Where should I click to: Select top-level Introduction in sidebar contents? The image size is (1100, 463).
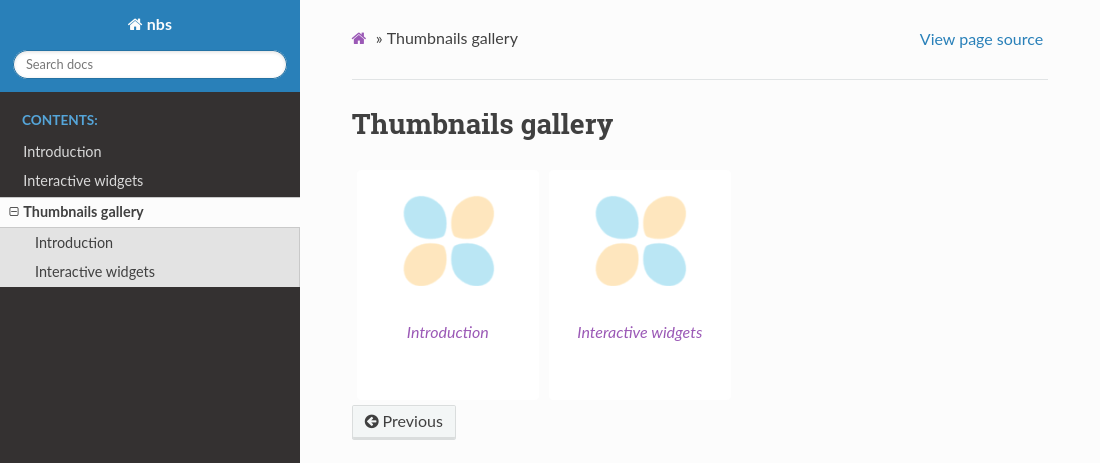click(x=62, y=152)
